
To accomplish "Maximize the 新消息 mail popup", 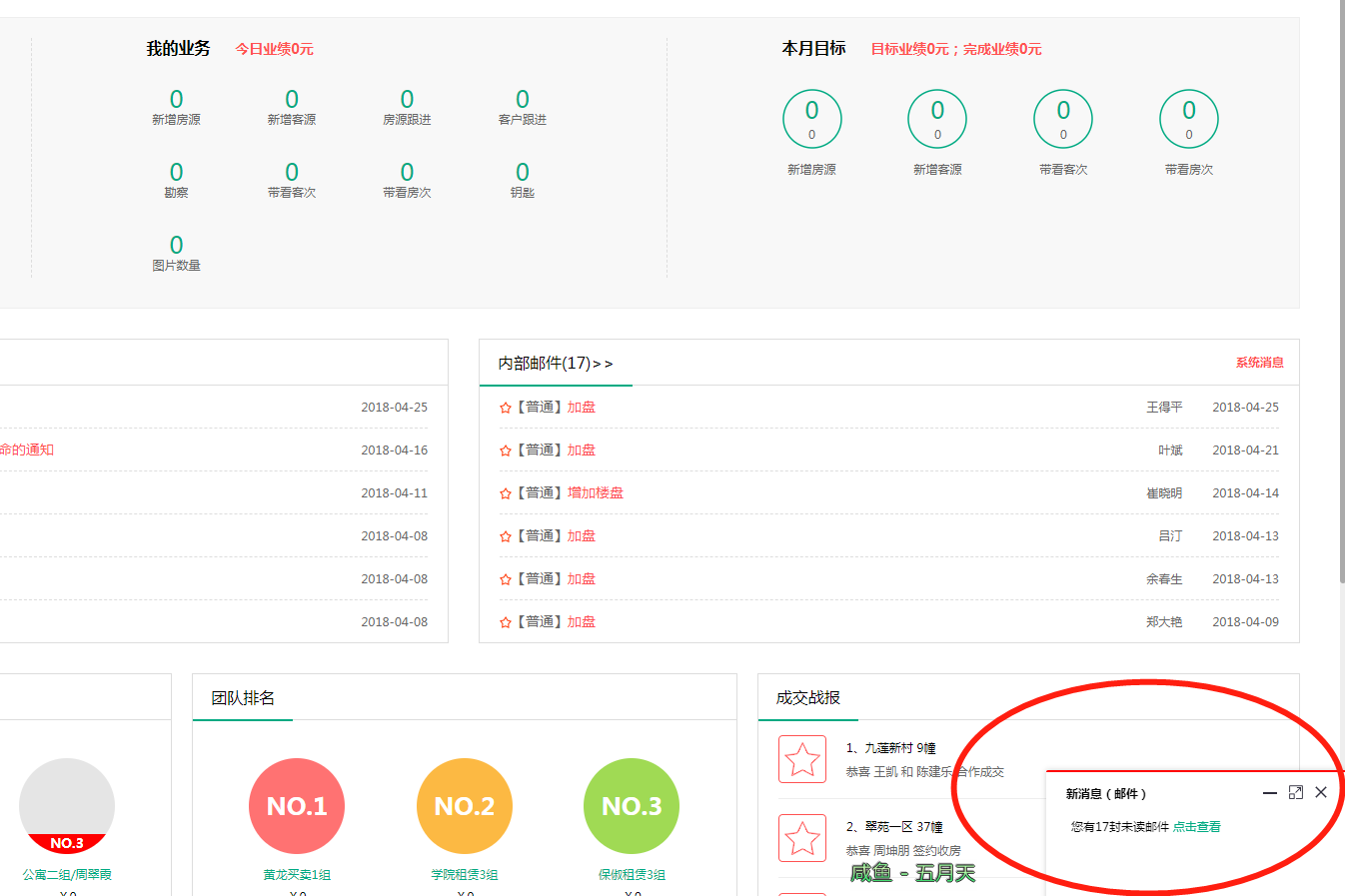I will tap(1296, 792).
